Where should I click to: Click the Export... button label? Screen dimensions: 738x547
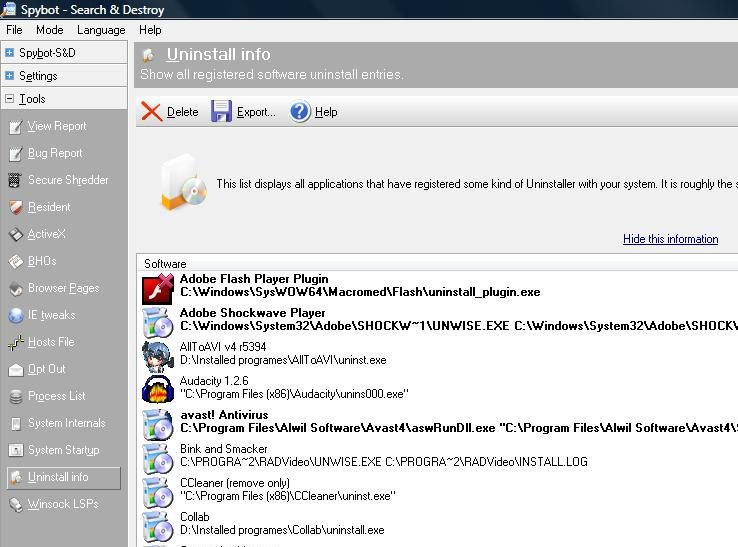coord(256,112)
